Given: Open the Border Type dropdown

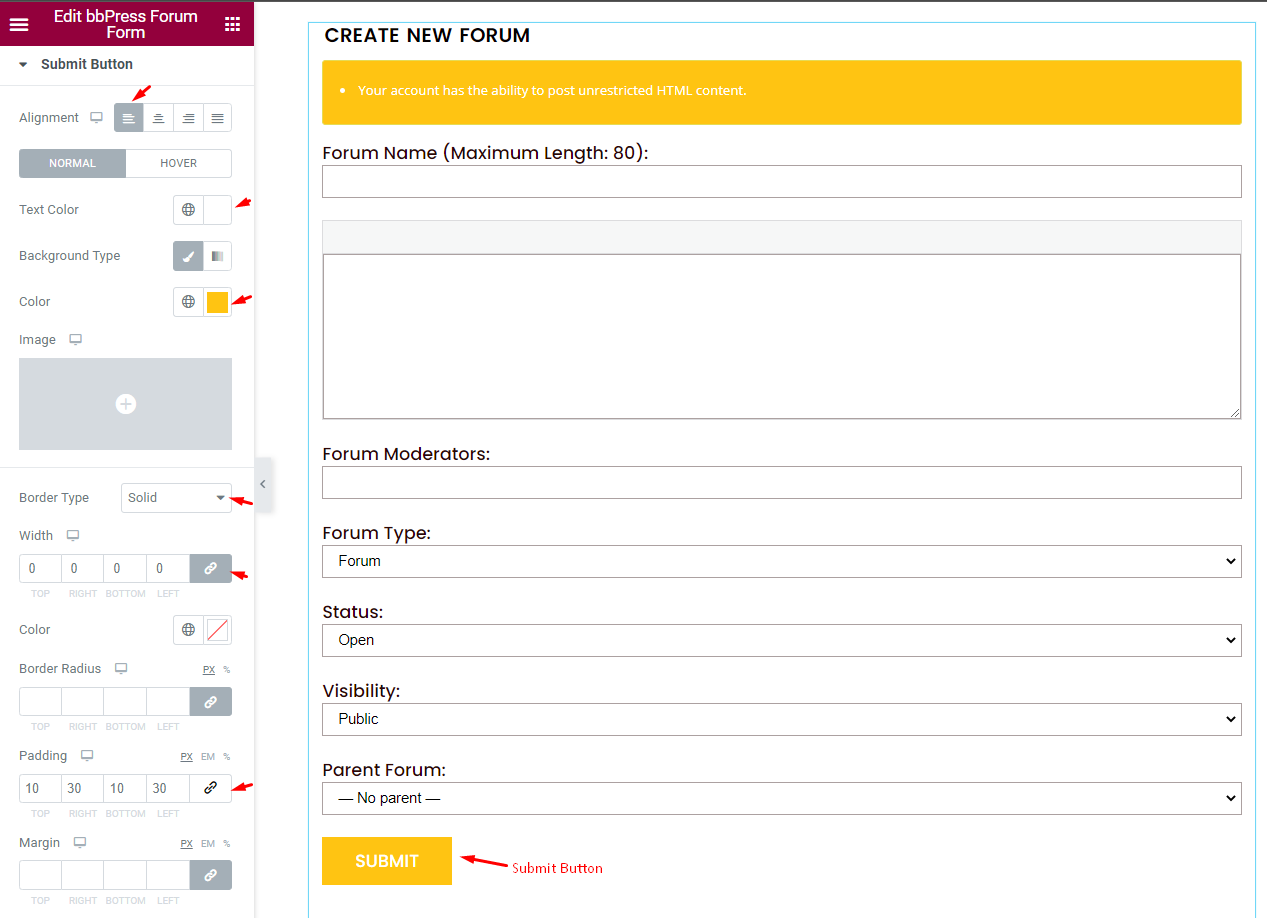Looking at the screenshot, I should coord(176,498).
